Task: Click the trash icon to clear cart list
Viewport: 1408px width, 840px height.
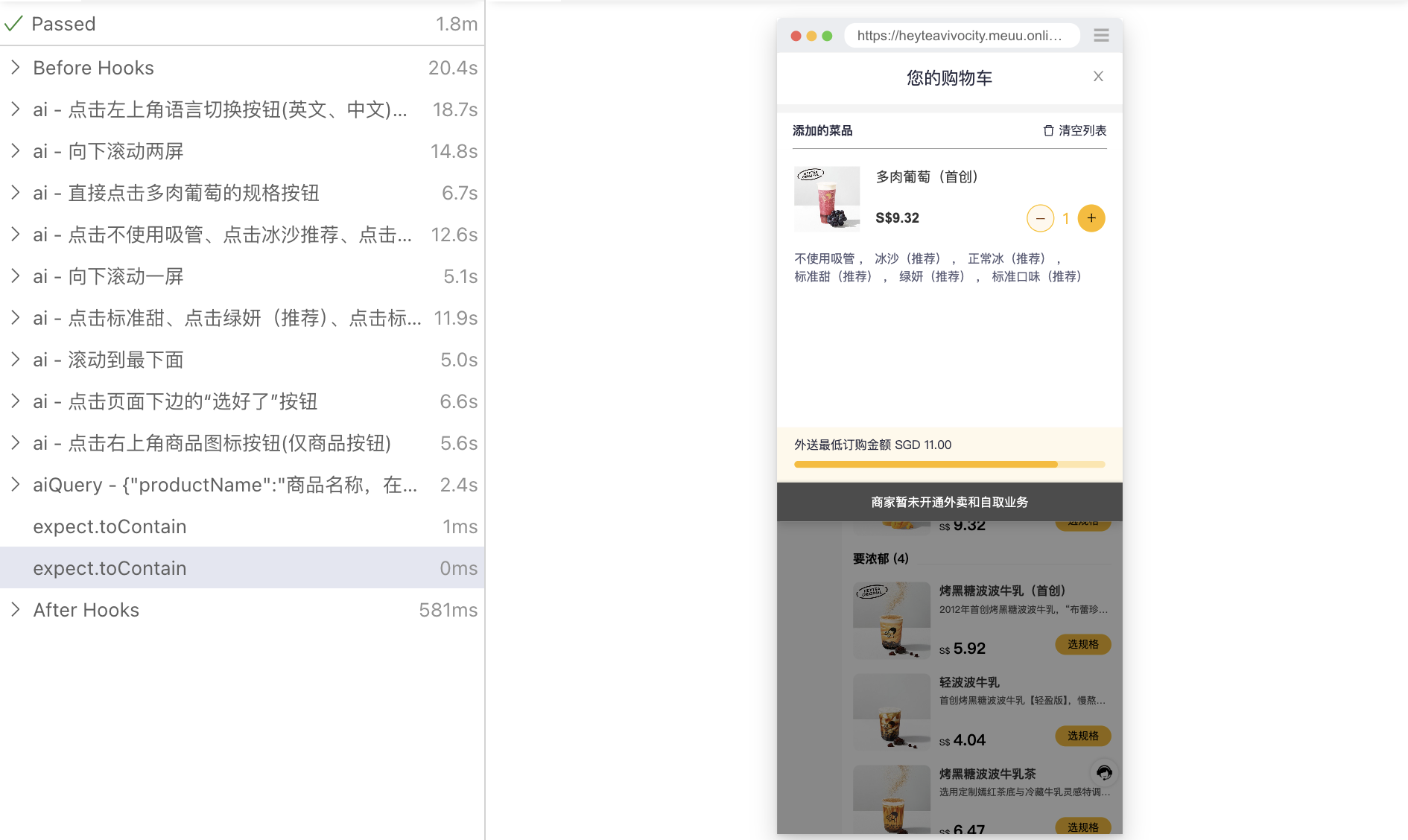Action: coord(1048,131)
